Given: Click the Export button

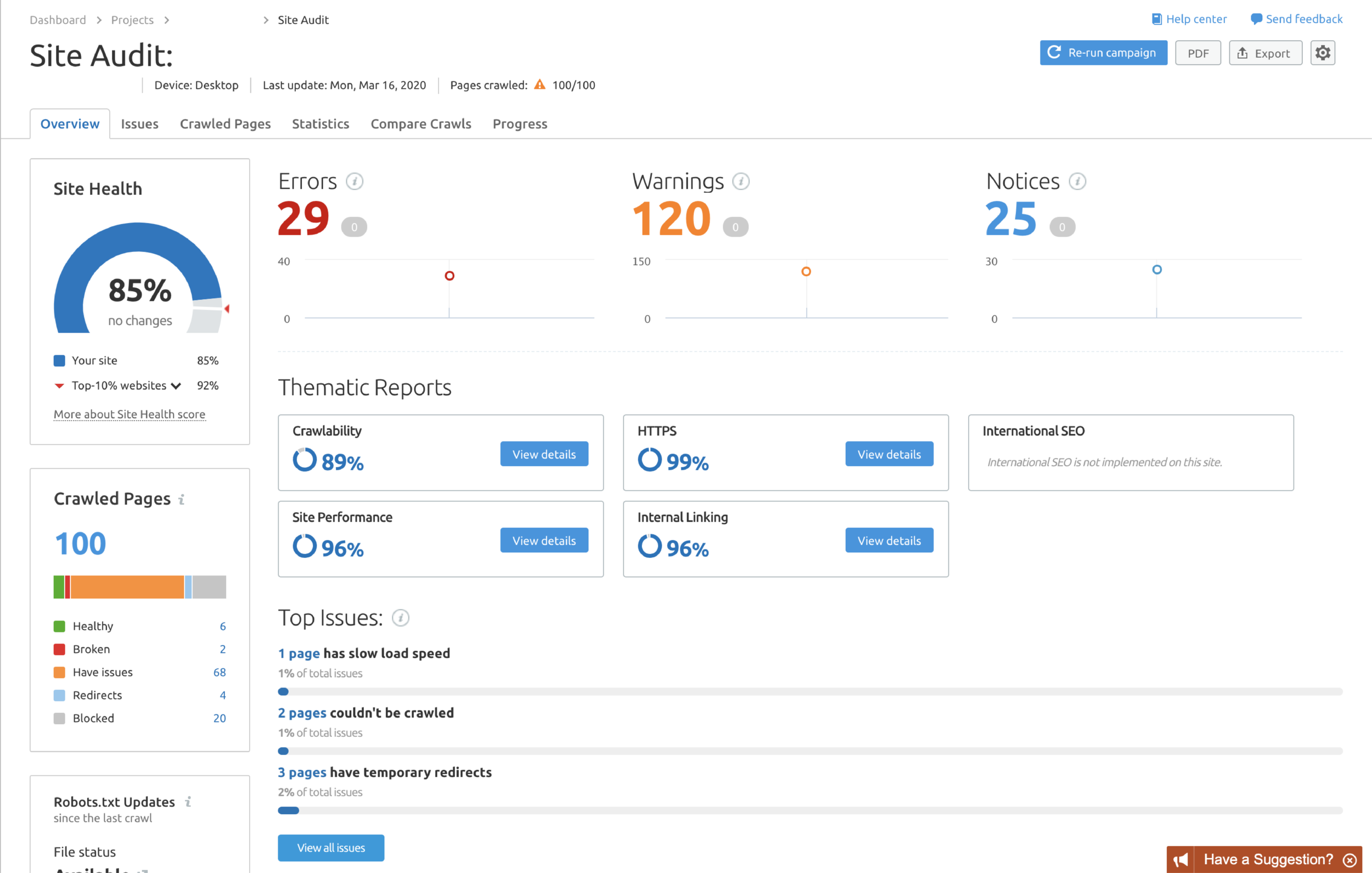Looking at the screenshot, I should (x=1265, y=53).
